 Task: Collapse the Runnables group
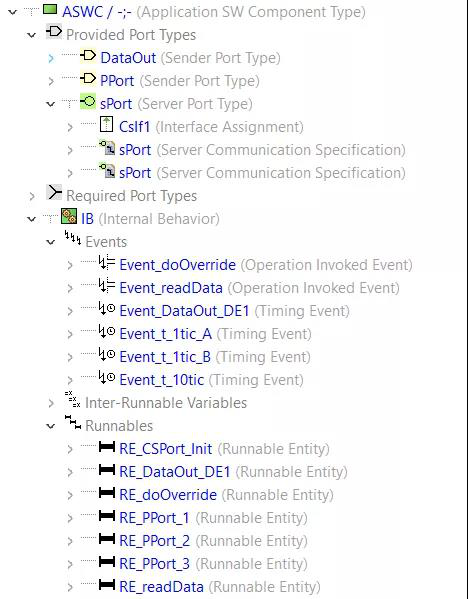pyautogui.click(x=50, y=426)
